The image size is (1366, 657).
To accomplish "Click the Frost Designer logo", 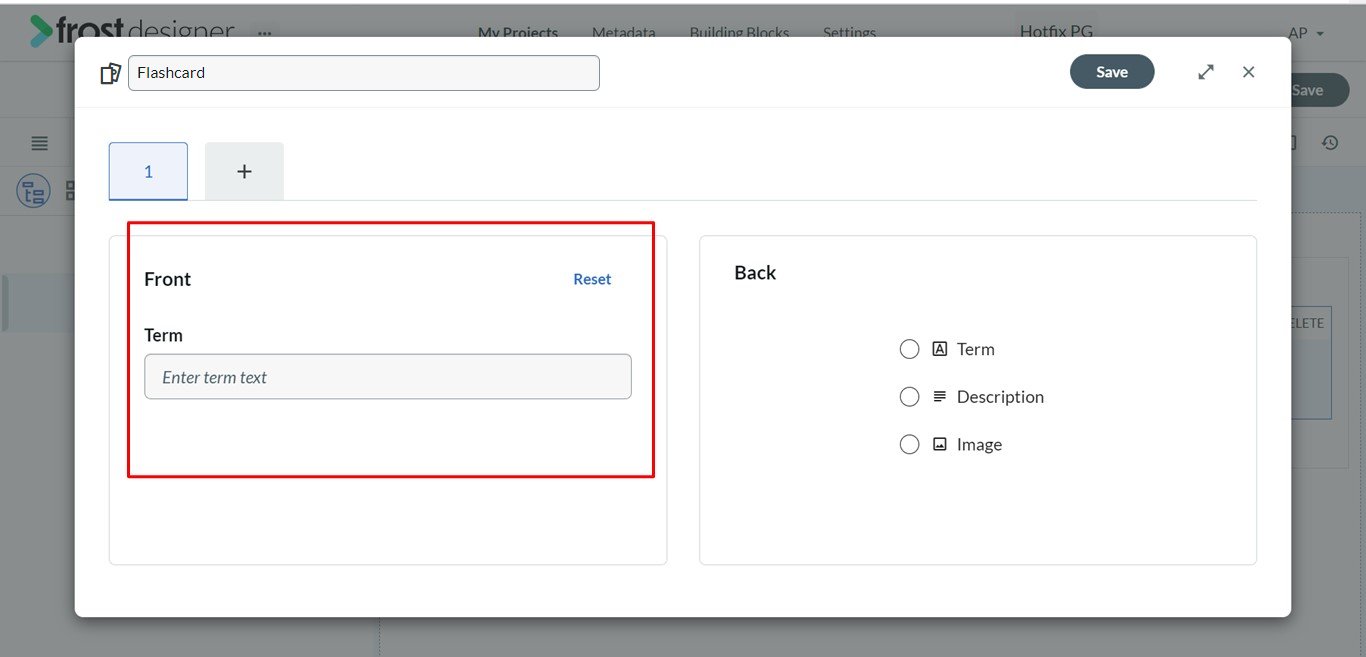I will pos(131,31).
